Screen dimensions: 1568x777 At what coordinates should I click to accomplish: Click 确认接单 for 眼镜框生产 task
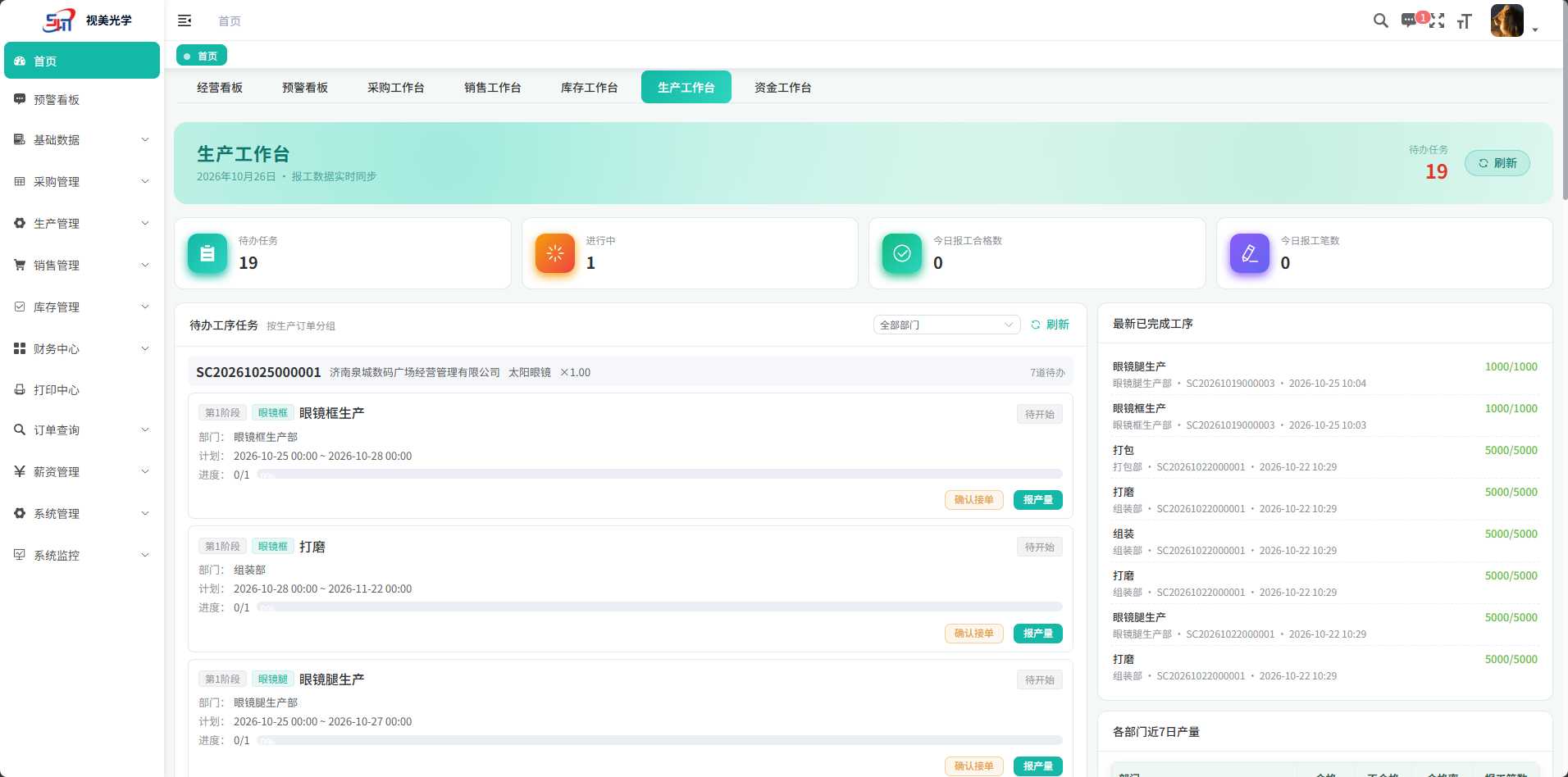(974, 500)
